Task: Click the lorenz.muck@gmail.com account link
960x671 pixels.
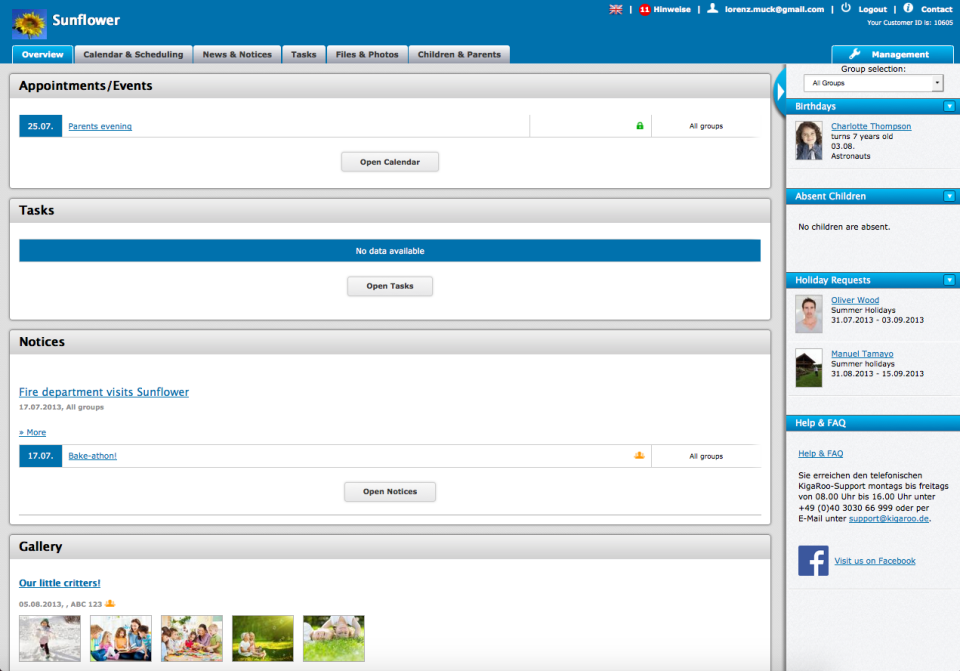Action: 774,9
